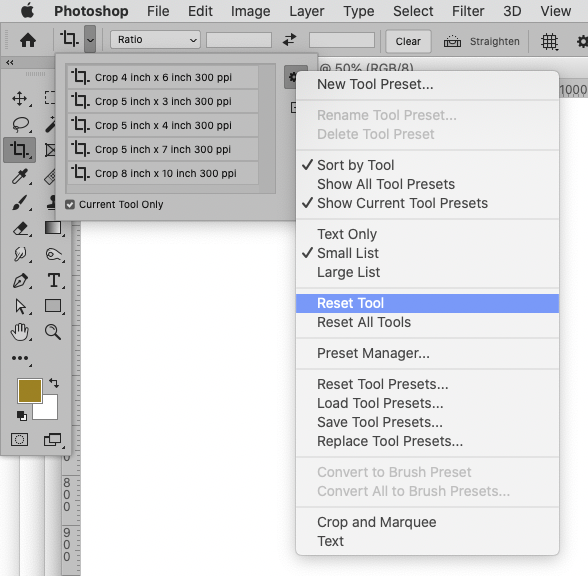
Task: Reset to default black and white colors
Action: pyautogui.click(x=22, y=416)
